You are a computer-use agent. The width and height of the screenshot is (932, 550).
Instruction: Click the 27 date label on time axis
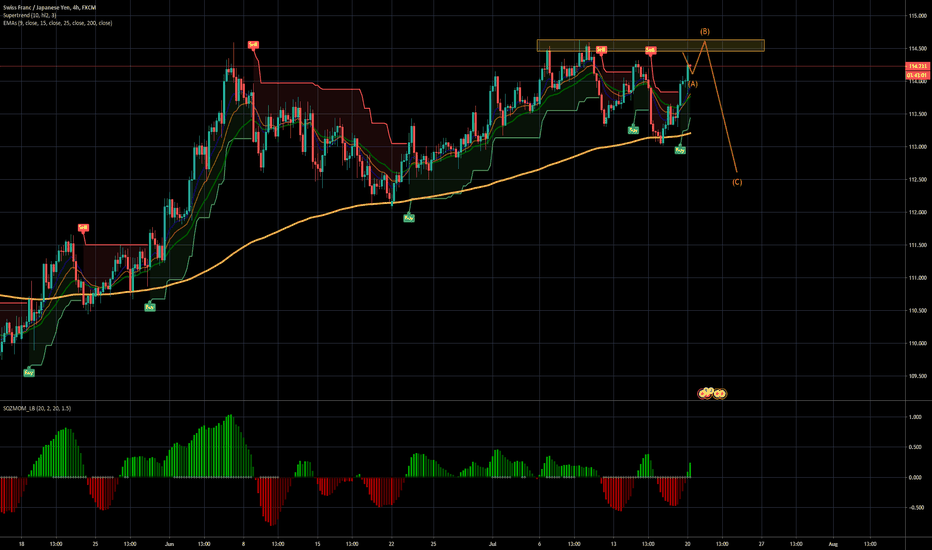click(761, 544)
